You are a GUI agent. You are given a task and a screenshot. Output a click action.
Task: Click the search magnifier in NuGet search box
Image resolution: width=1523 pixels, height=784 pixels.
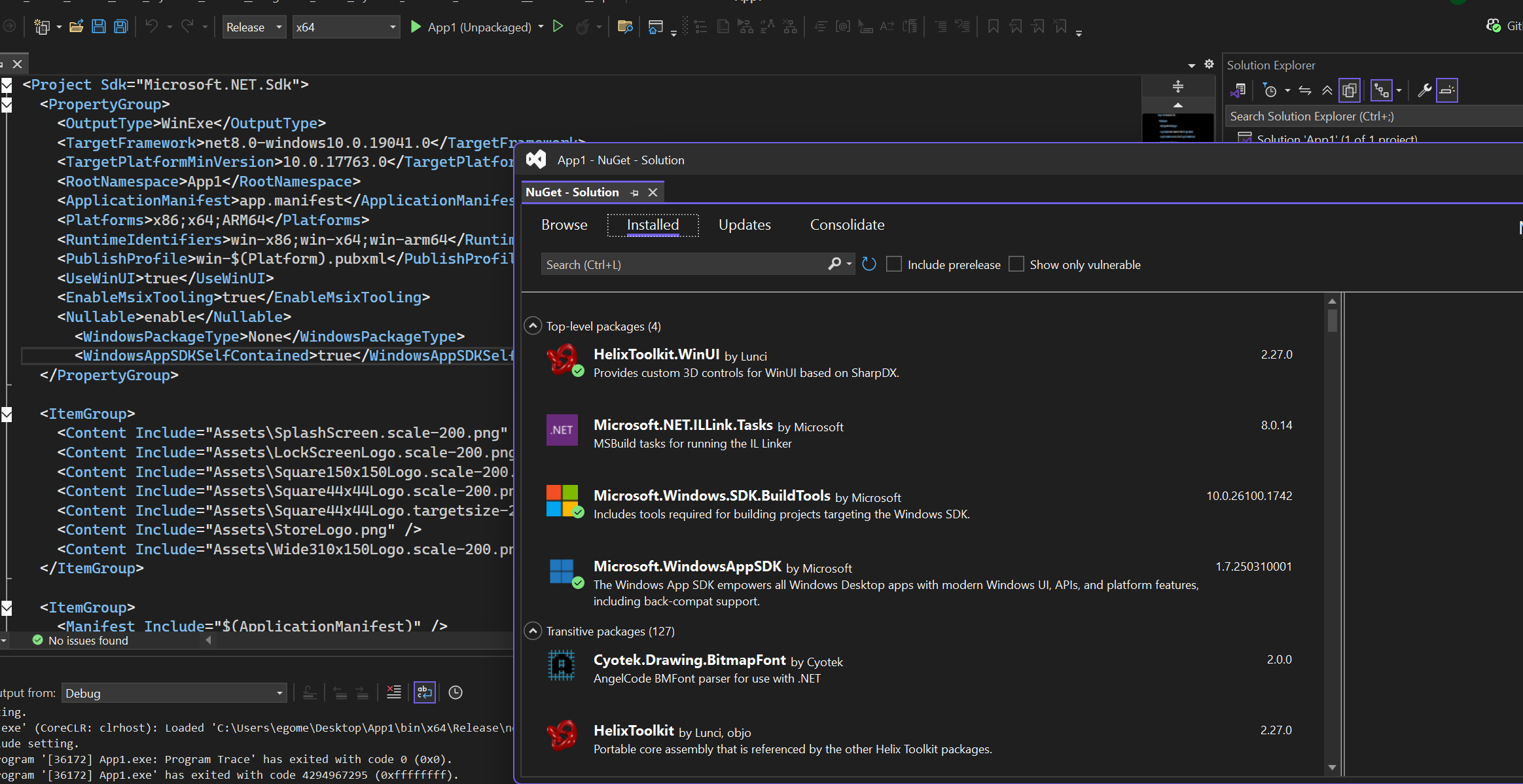pos(834,264)
